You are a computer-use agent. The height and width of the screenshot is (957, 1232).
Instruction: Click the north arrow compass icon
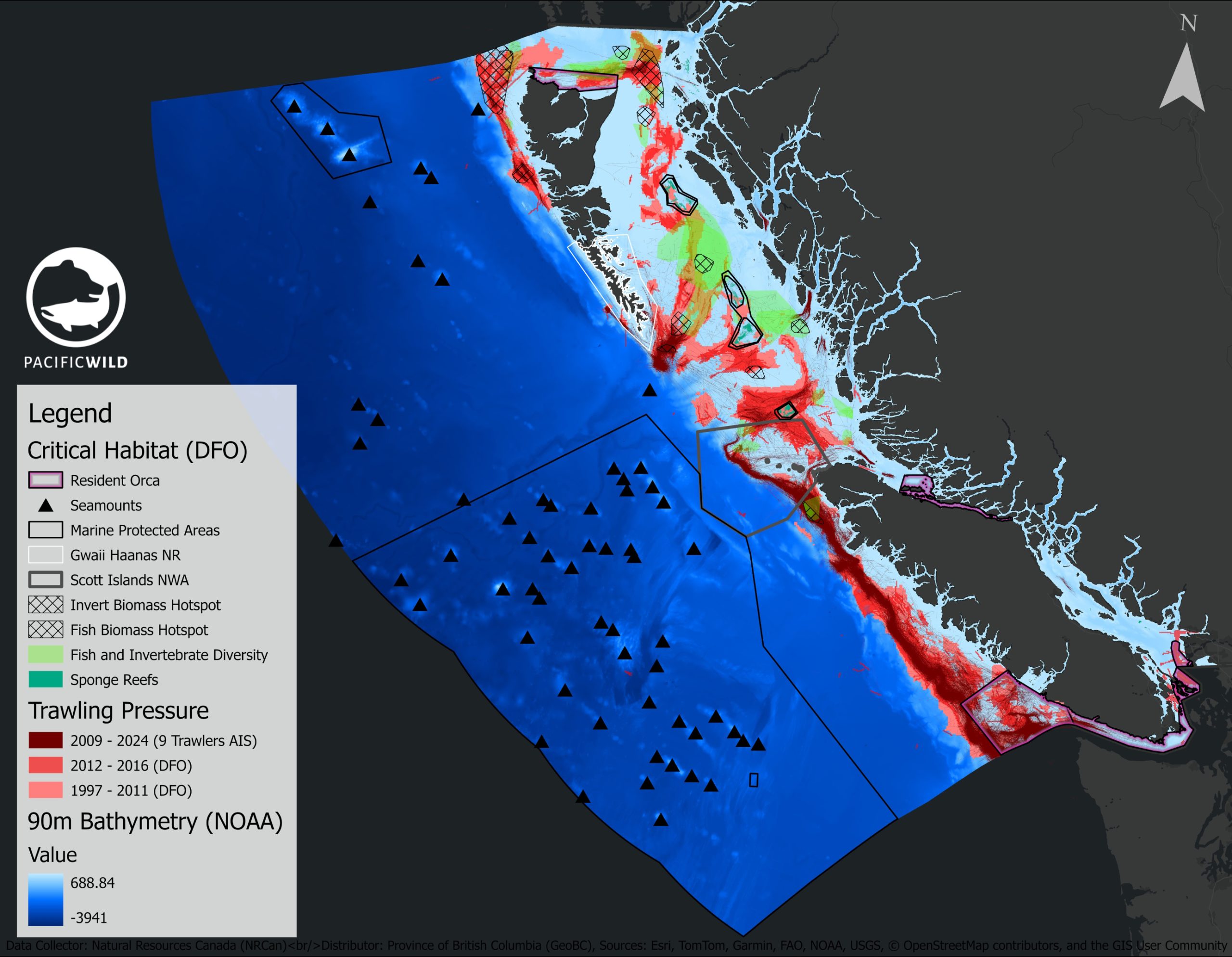click(x=1182, y=78)
